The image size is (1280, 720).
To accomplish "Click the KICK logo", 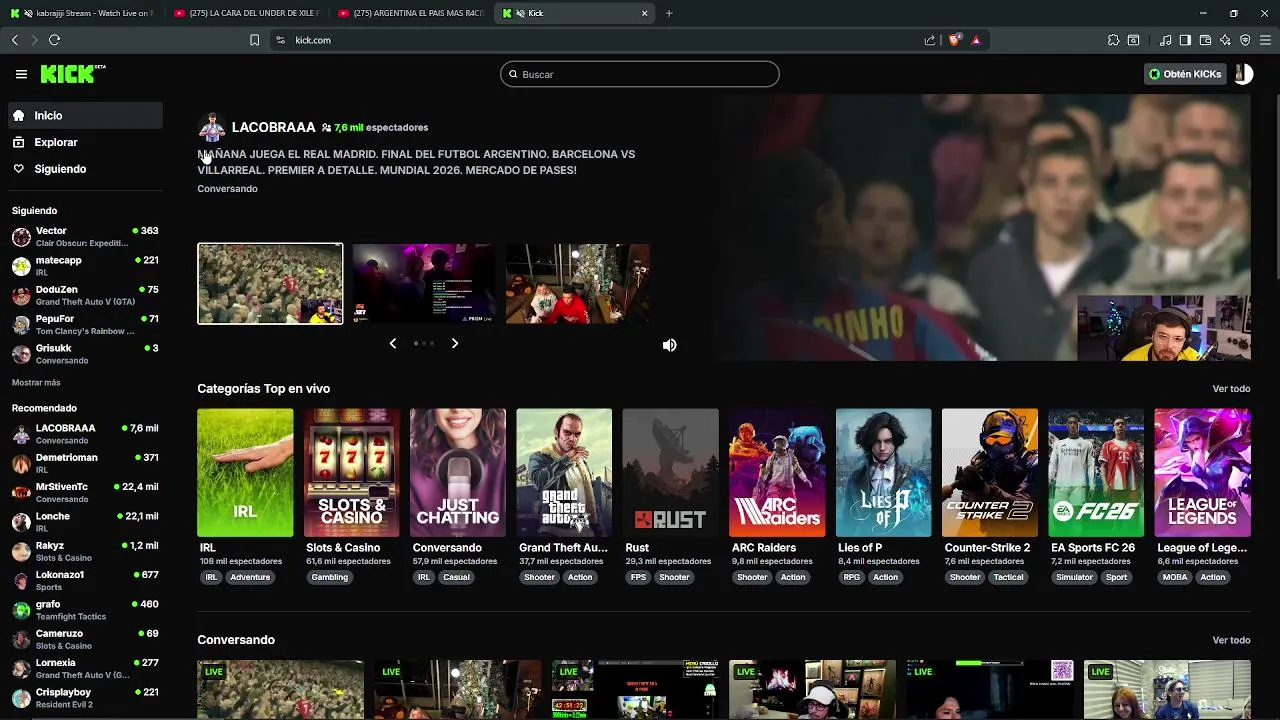I will 72,74.
